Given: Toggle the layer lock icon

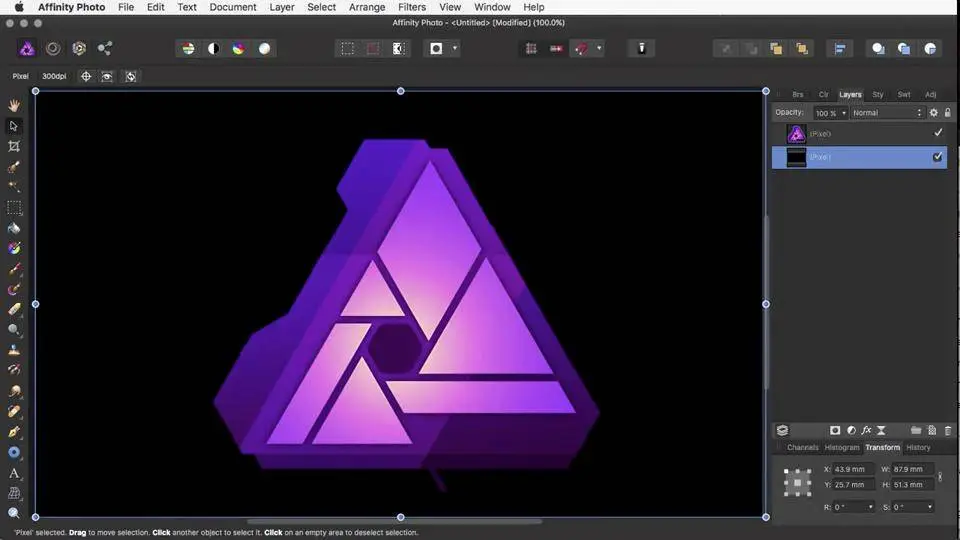Looking at the screenshot, I should click(x=948, y=113).
